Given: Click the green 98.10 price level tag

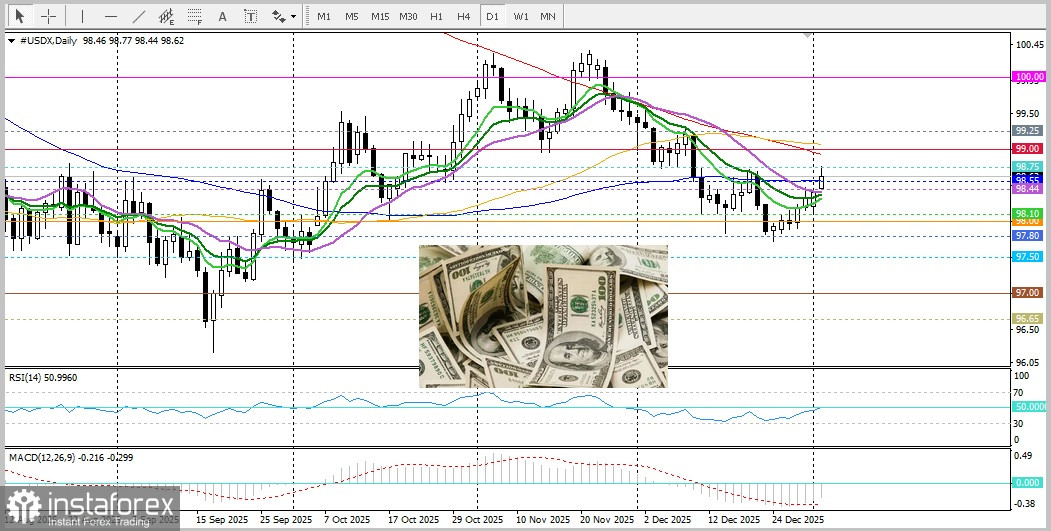Looking at the screenshot, I should [1028, 214].
